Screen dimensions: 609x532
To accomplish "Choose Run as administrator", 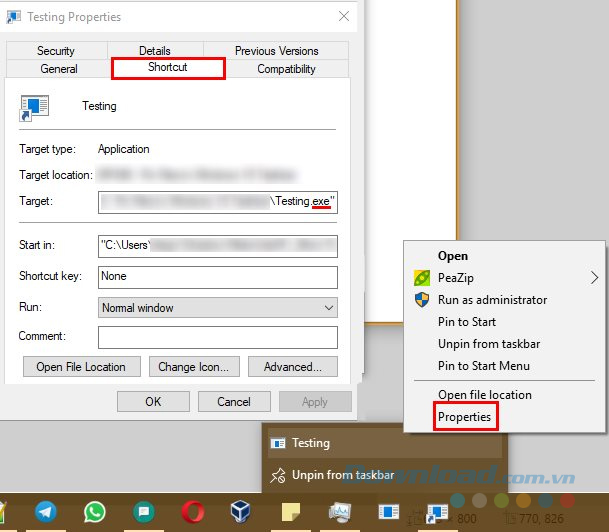I will [x=492, y=300].
